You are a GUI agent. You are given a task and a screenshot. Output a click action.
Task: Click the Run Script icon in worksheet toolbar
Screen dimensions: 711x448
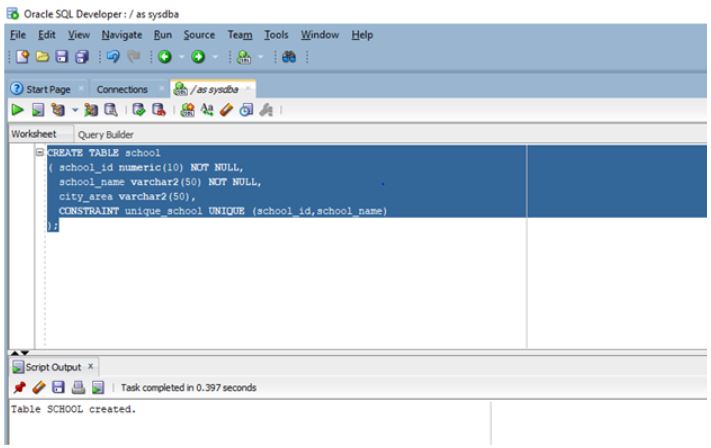pyautogui.click(x=38, y=110)
